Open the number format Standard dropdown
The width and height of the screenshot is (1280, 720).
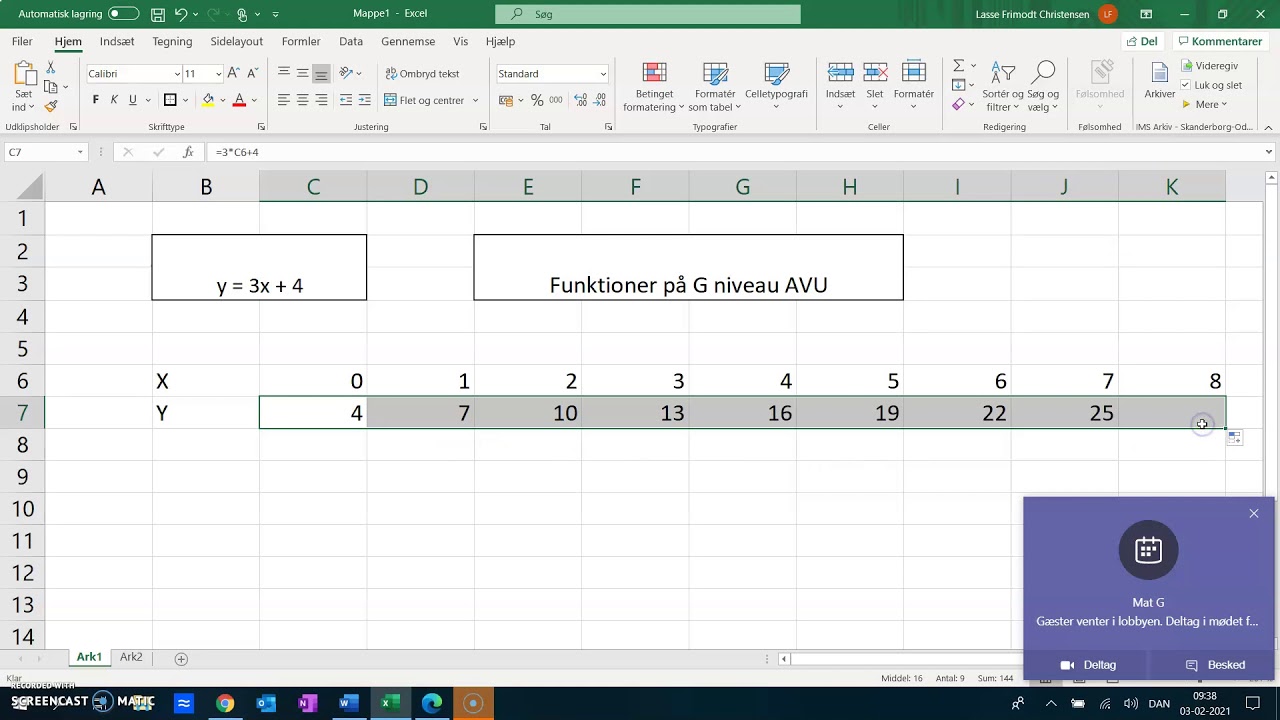coord(603,74)
